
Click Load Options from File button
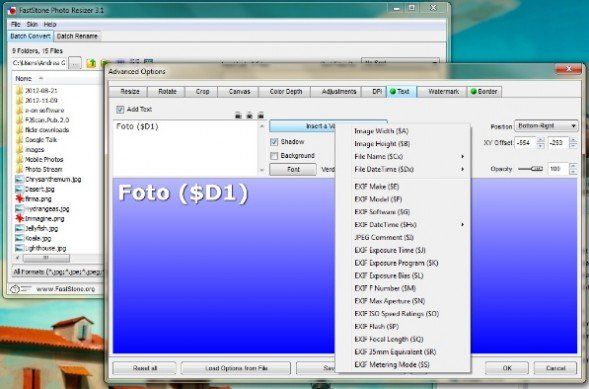236,368
